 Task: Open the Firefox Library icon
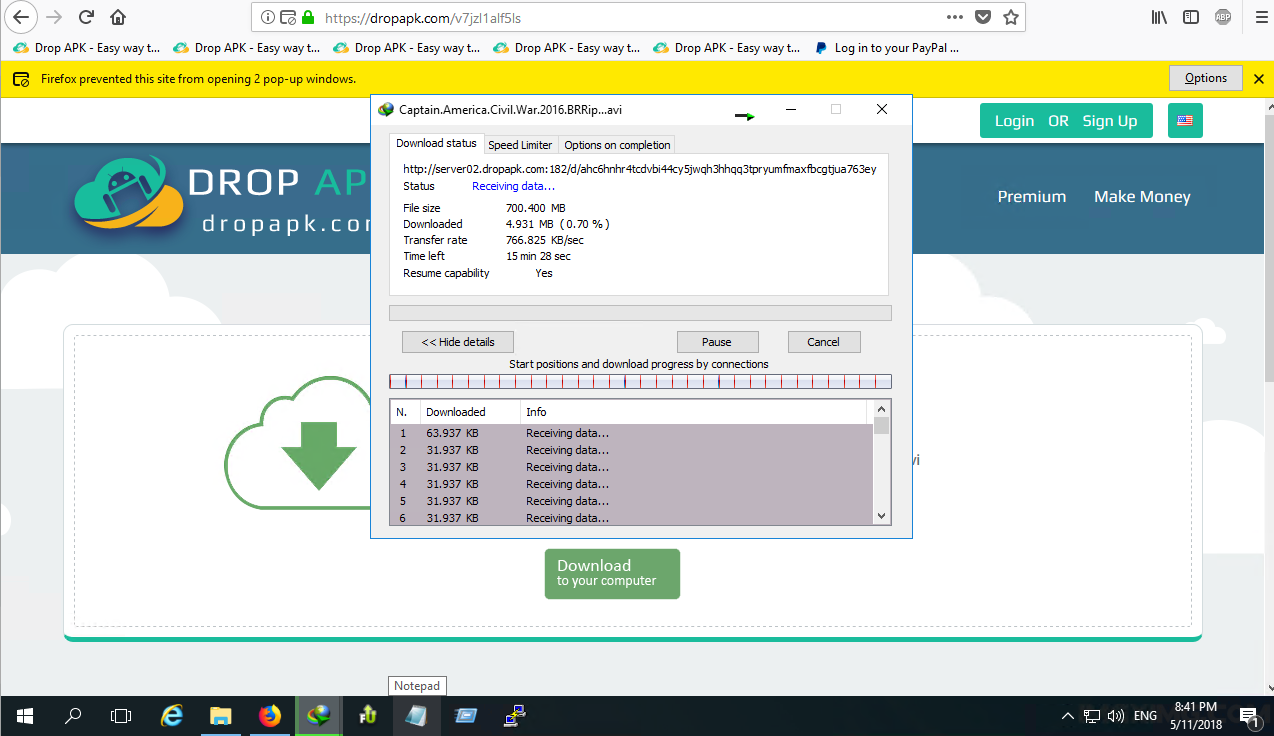(x=1159, y=17)
